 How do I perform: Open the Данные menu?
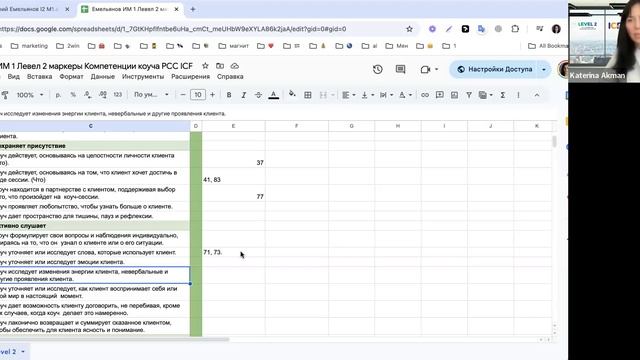click(102, 76)
